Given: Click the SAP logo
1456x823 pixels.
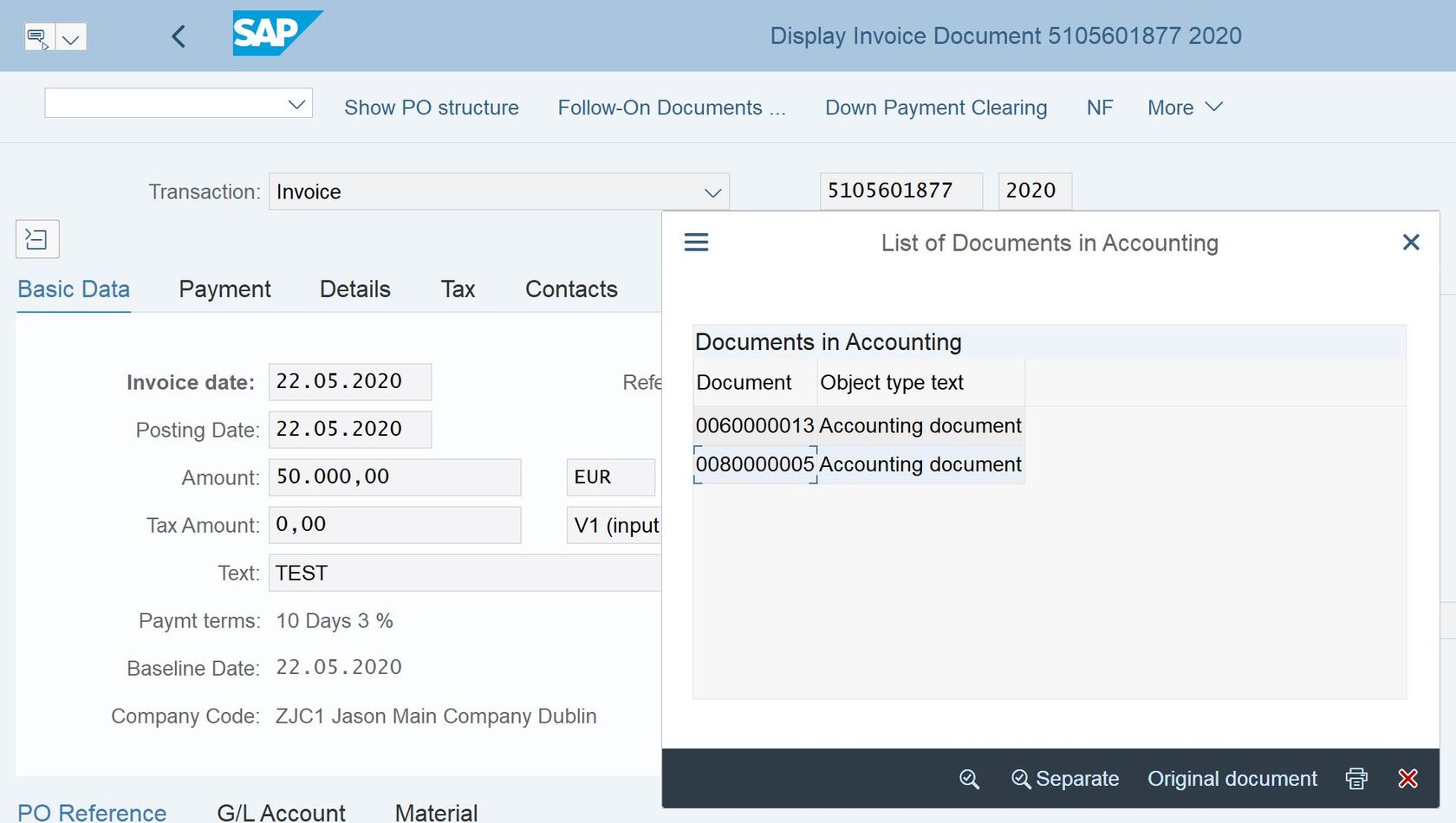Looking at the screenshot, I should [x=277, y=34].
